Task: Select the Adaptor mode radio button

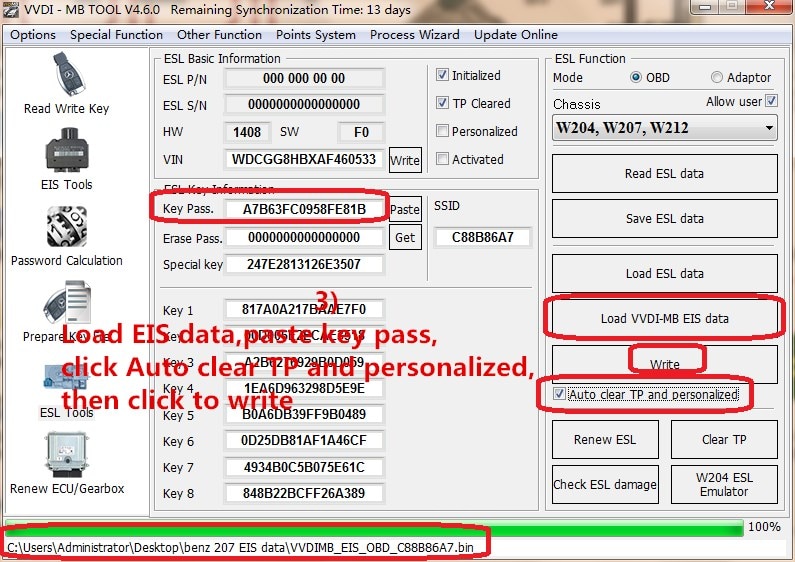Action: pyautogui.click(x=717, y=78)
